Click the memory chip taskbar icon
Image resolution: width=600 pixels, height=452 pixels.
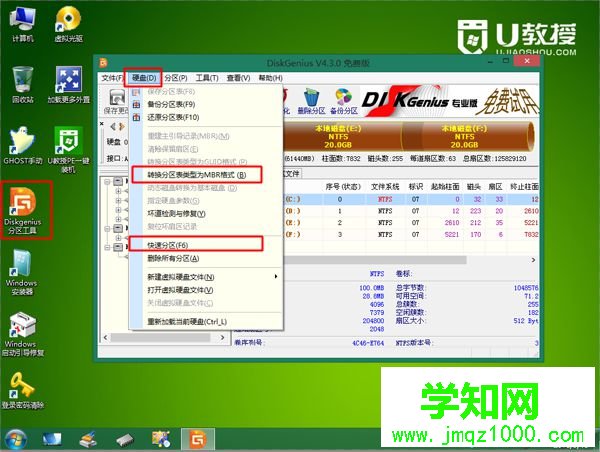[x=125, y=439]
